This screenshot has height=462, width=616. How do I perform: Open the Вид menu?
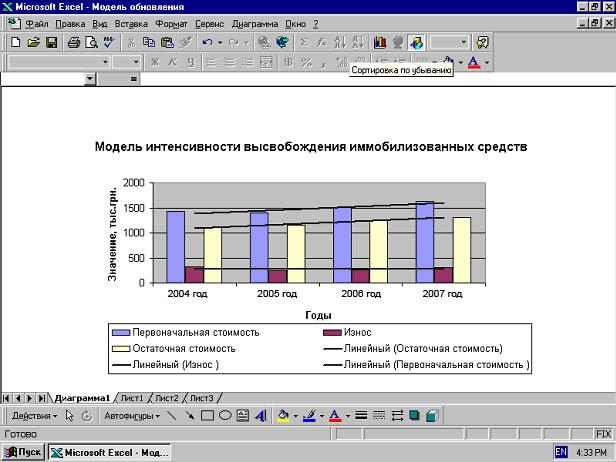(x=100, y=24)
